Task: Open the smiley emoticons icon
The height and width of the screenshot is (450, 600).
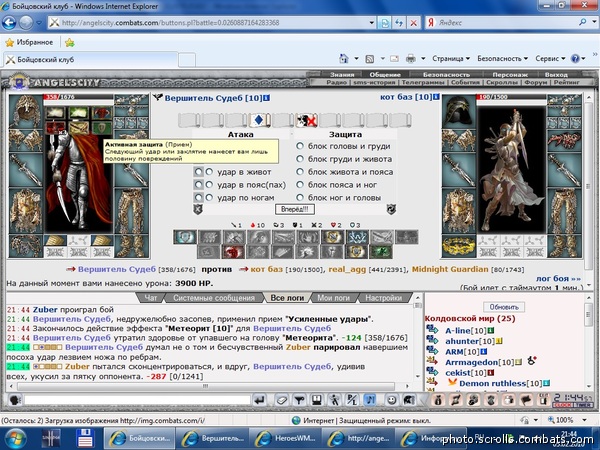Action: [391, 400]
